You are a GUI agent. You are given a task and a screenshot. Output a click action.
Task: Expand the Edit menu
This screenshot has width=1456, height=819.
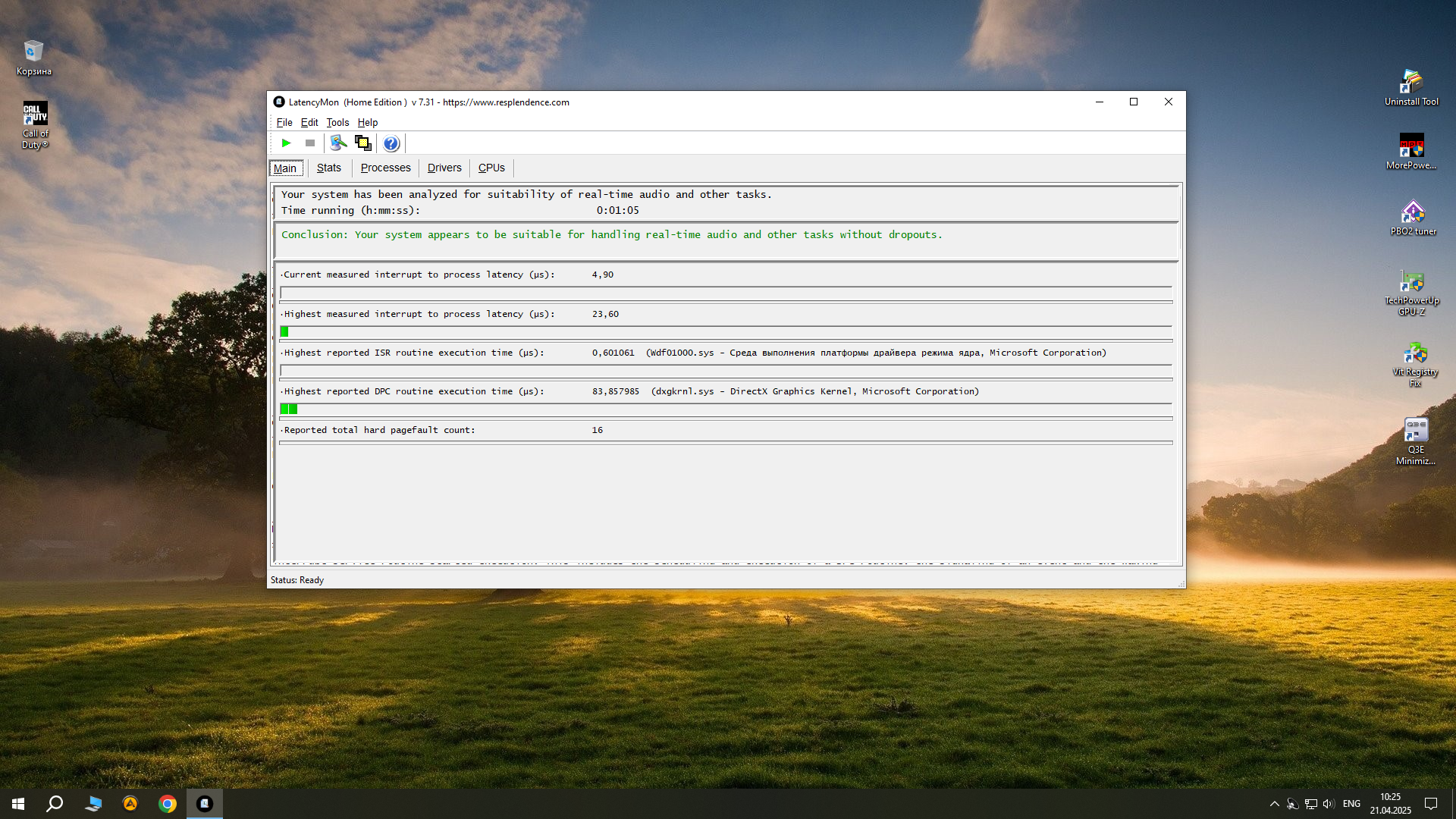pos(309,122)
